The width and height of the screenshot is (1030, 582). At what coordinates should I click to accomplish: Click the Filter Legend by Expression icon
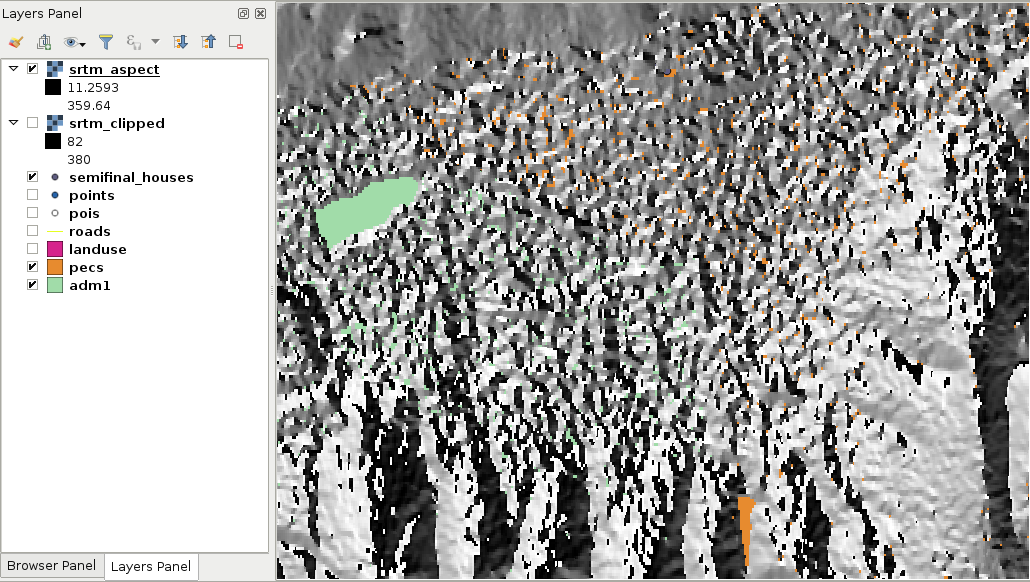pyautogui.click(x=133, y=42)
